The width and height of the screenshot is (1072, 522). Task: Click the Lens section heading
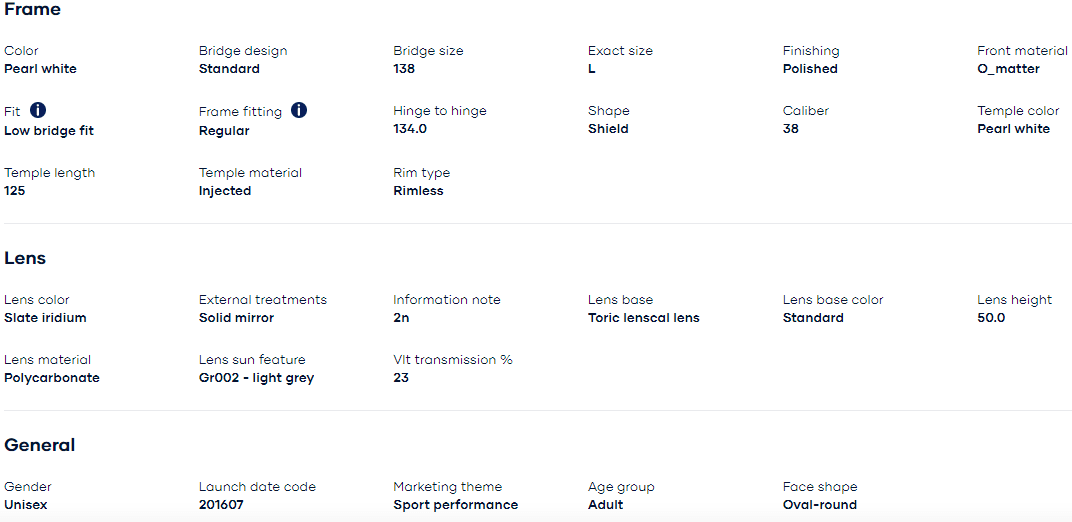(25, 258)
